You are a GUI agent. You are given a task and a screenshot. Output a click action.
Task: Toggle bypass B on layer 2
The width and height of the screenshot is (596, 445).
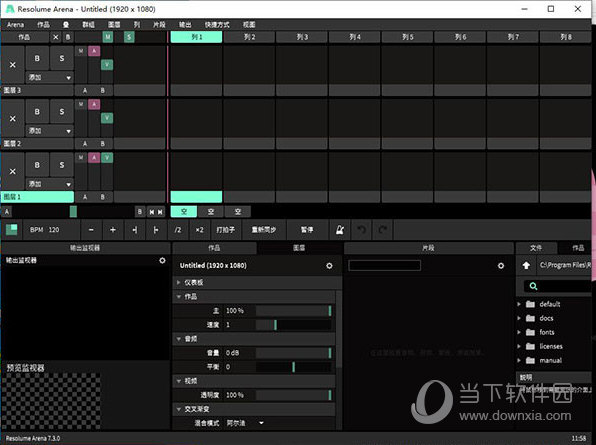37,112
